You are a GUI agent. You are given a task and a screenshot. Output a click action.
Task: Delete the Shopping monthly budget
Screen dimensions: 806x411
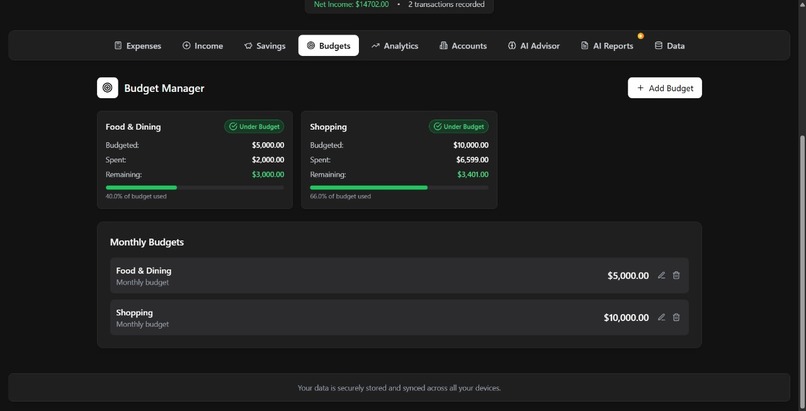[676, 317]
